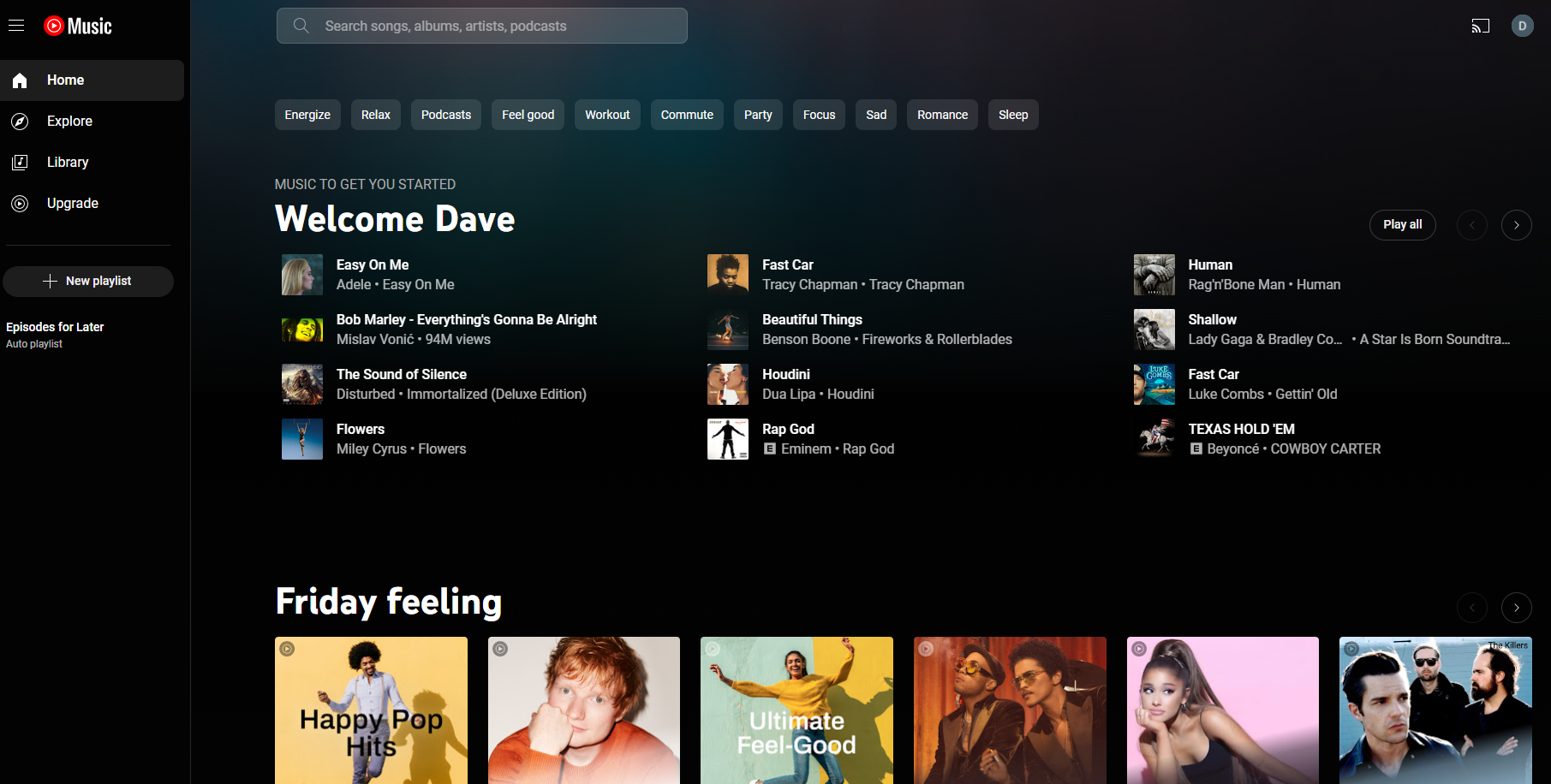Open the account menu via the D avatar
The image size is (1551, 784).
point(1523,26)
